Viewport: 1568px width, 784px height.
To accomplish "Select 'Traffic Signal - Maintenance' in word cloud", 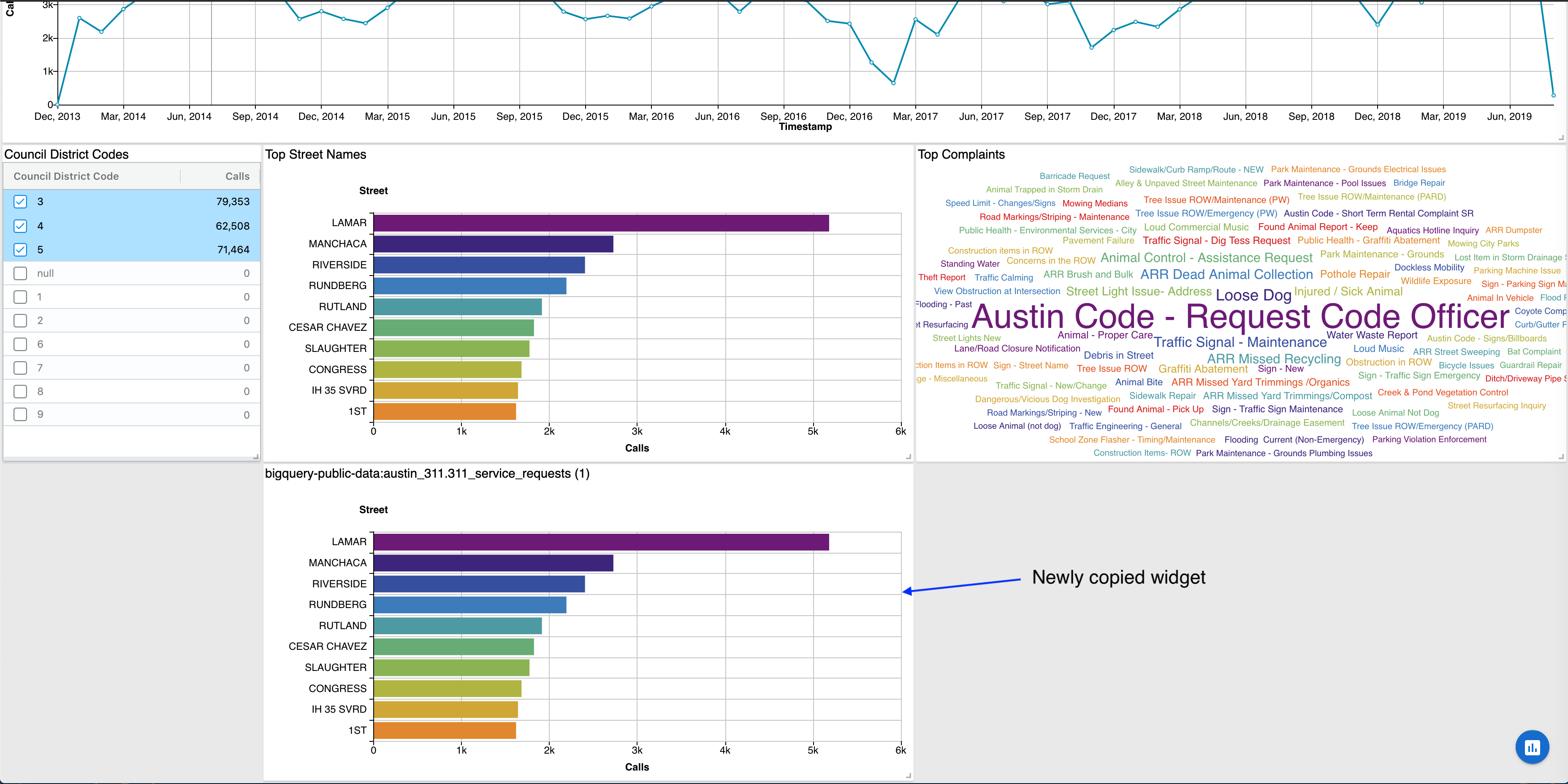I will point(1240,343).
